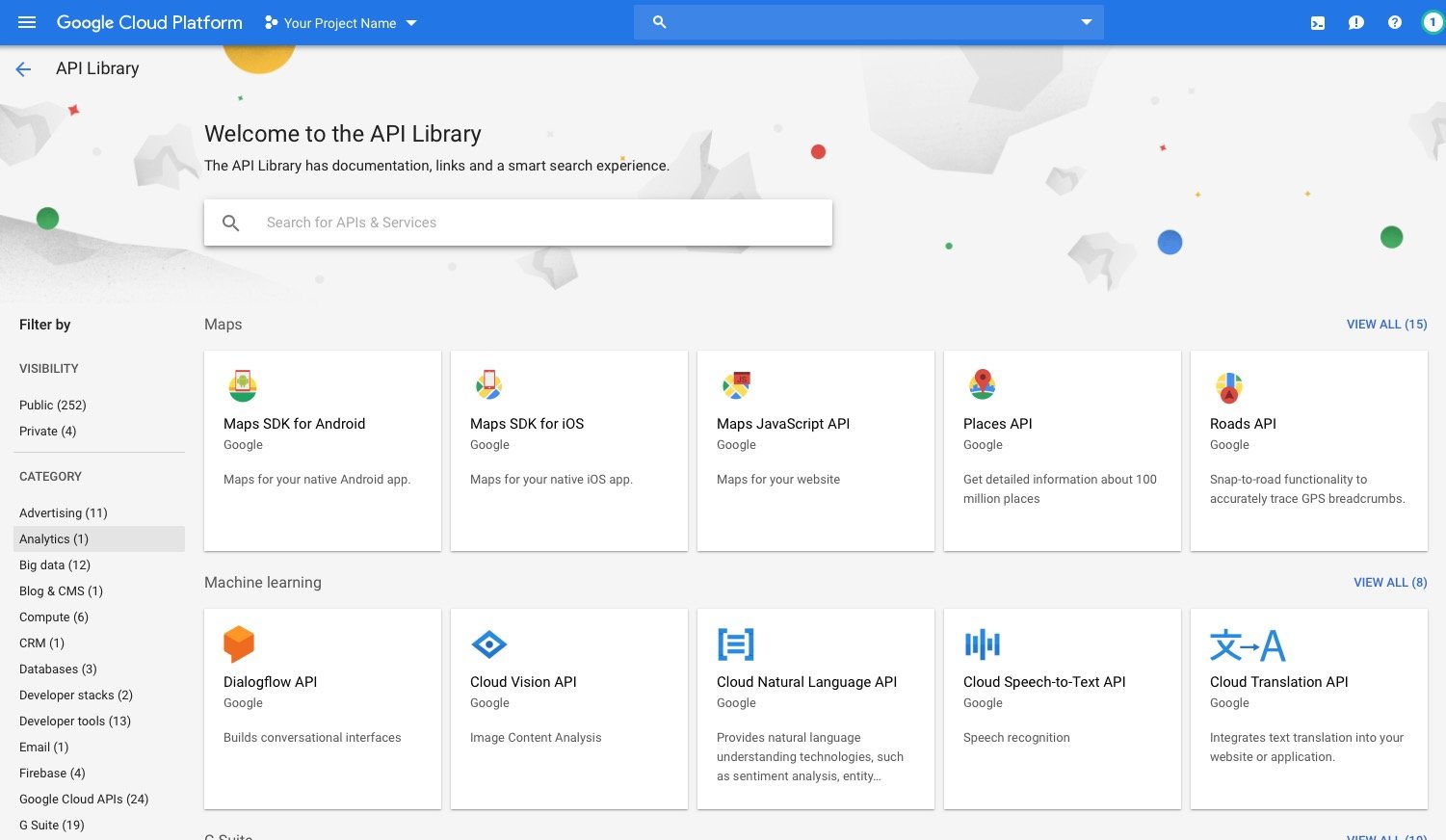Click the 'Maps for your website' description
This screenshot has width=1446, height=840.
coord(778,480)
